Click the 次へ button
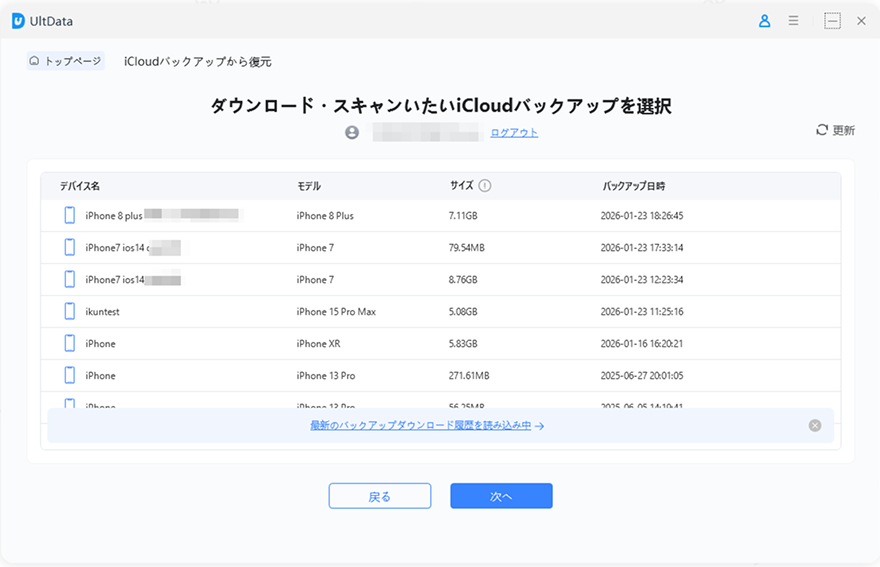 tap(501, 496)
